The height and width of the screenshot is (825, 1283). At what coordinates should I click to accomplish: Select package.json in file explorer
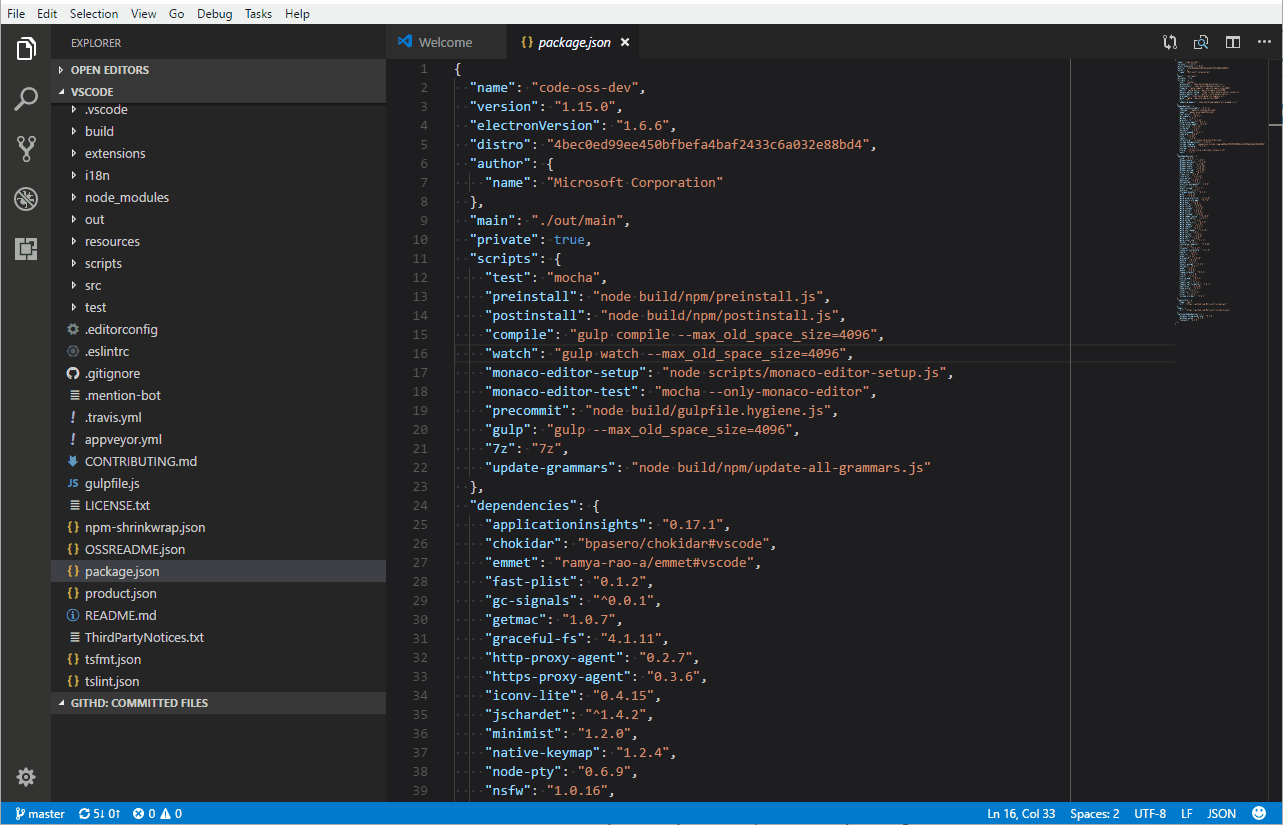click(x=218, y=571)
